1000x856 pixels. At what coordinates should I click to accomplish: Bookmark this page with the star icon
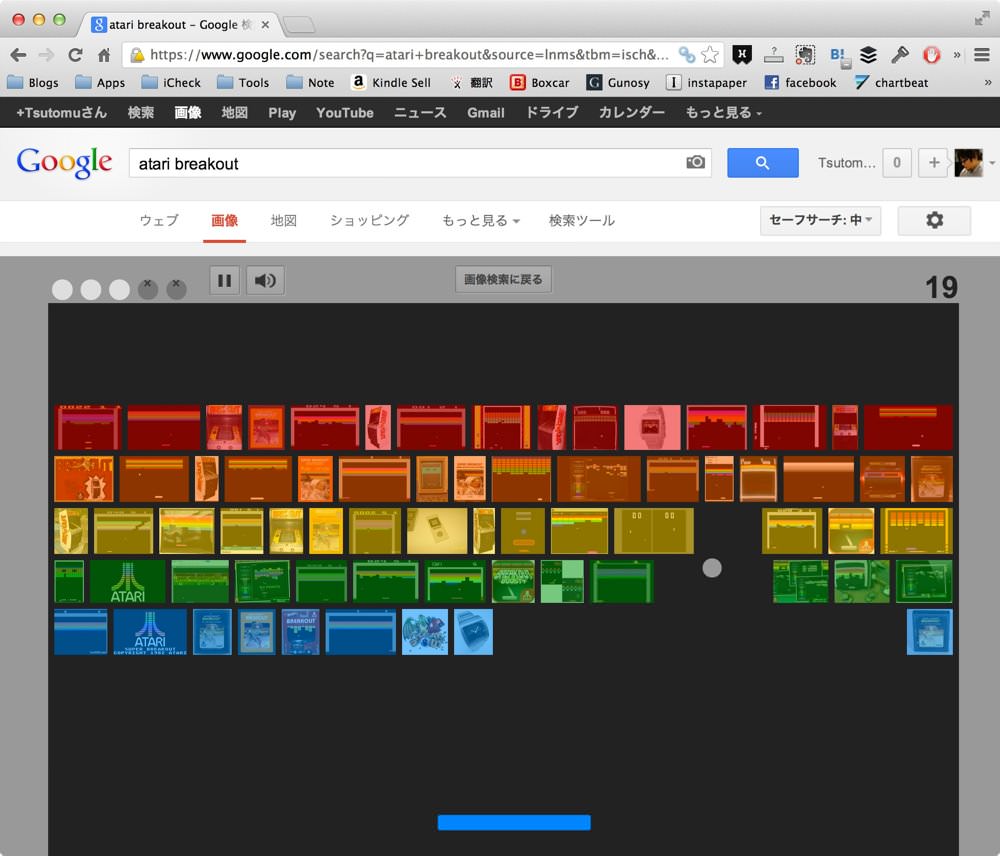click(x=710, y=55)
